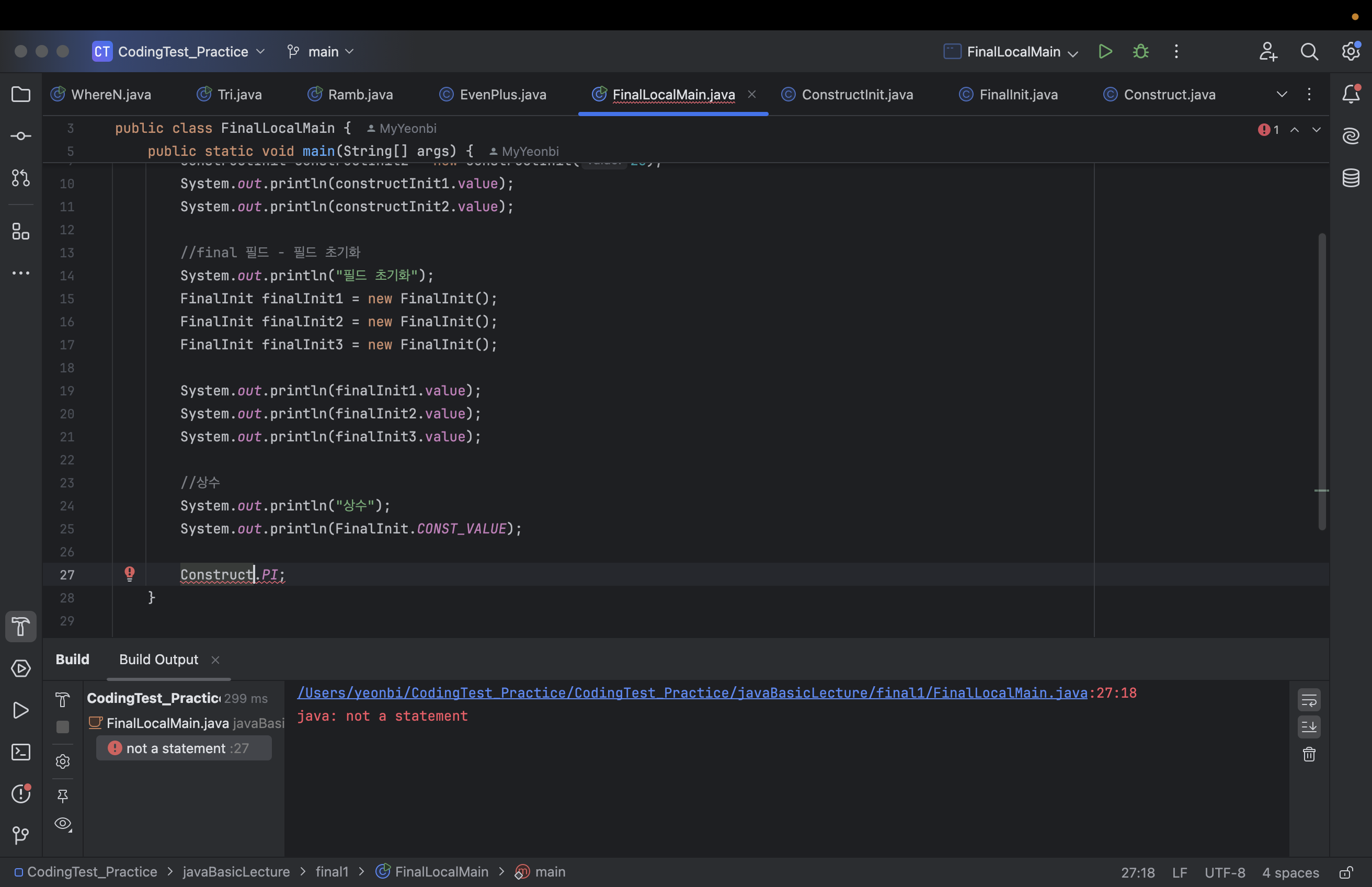Screen dimensions: 1372x887
Task: Toggle scroll to end in build output
Action: [x=1309, y=727]
